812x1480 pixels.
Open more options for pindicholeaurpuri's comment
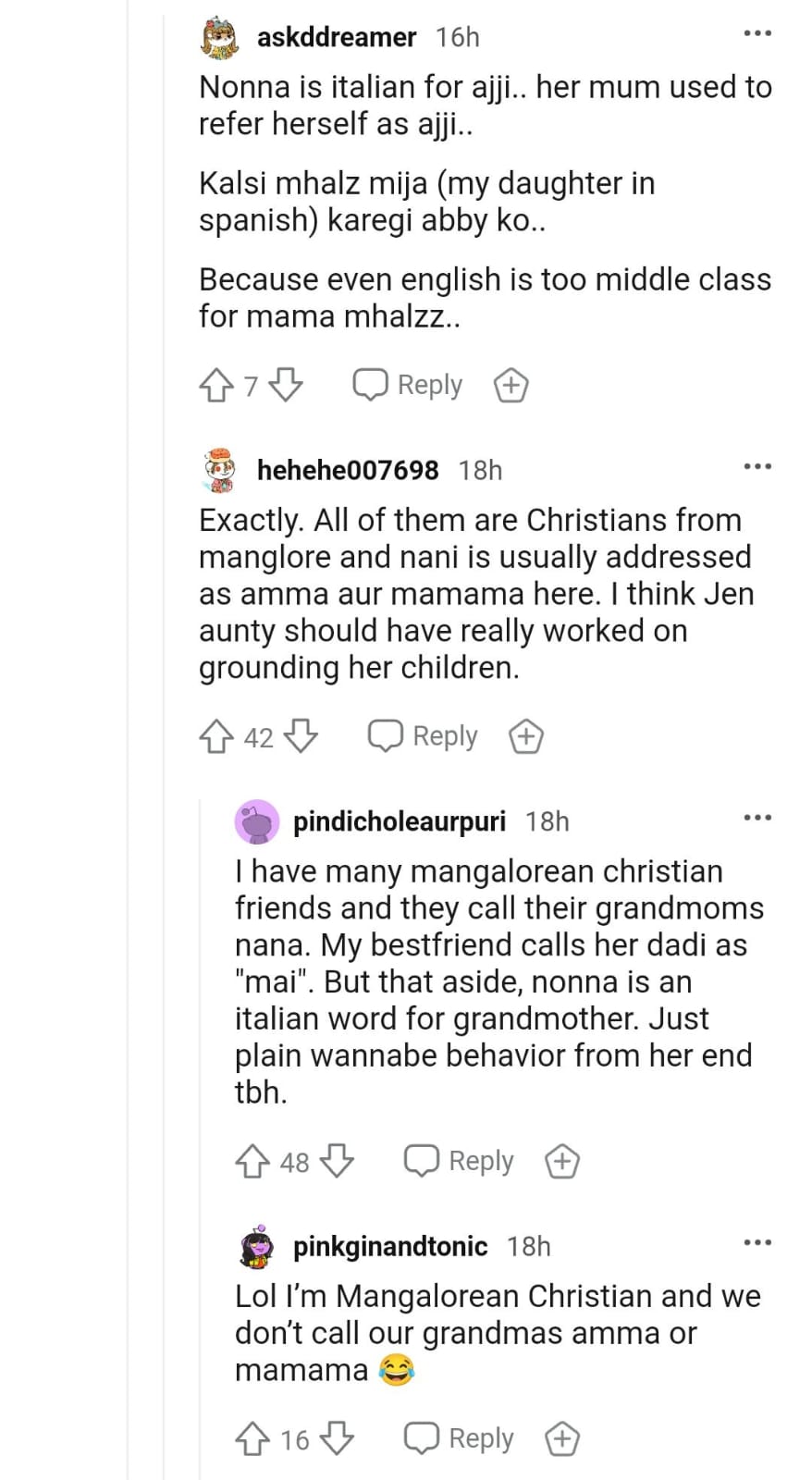(x=757, y=818)
